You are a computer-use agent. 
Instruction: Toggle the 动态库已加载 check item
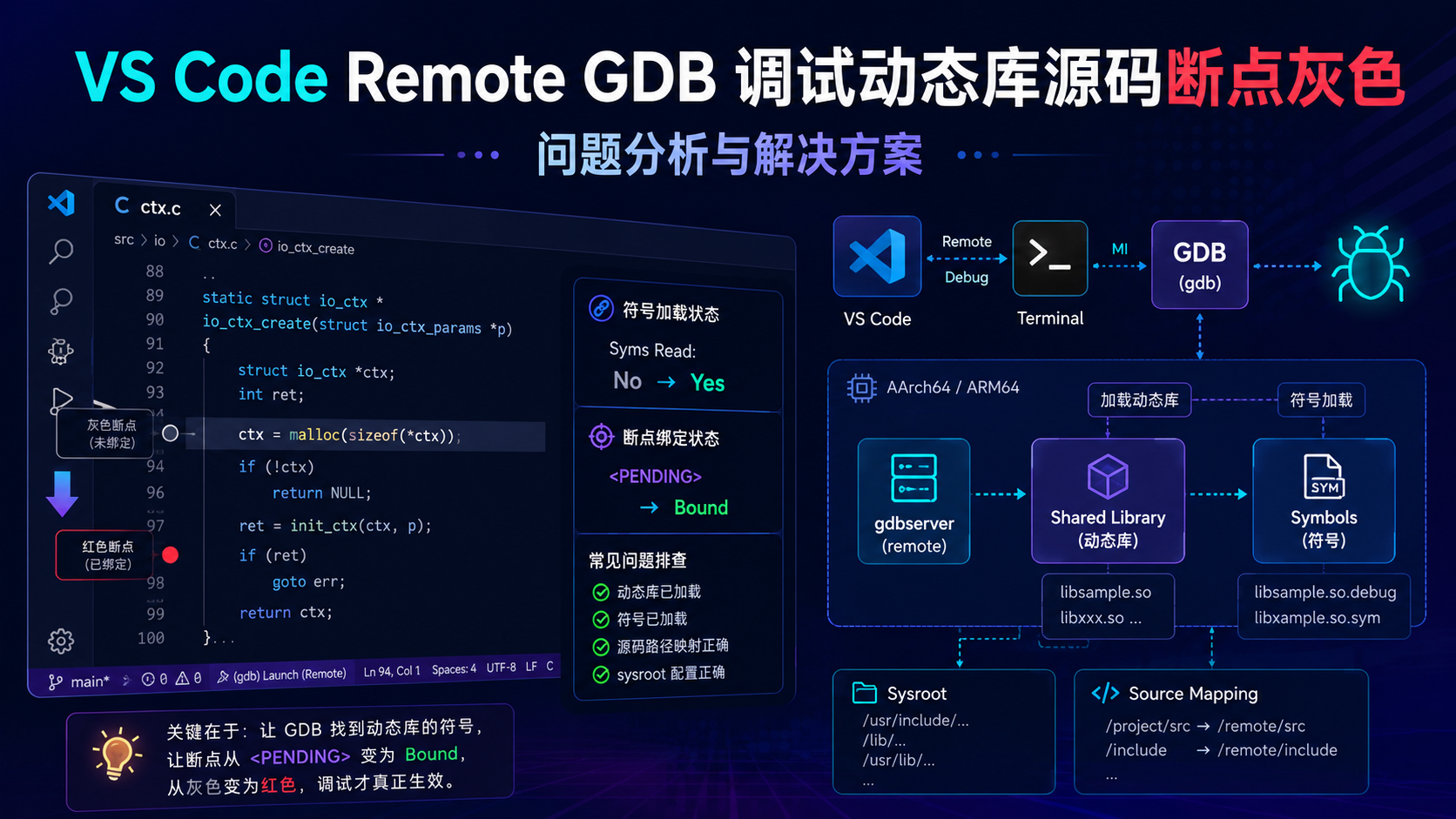click(x=646, y=592)
